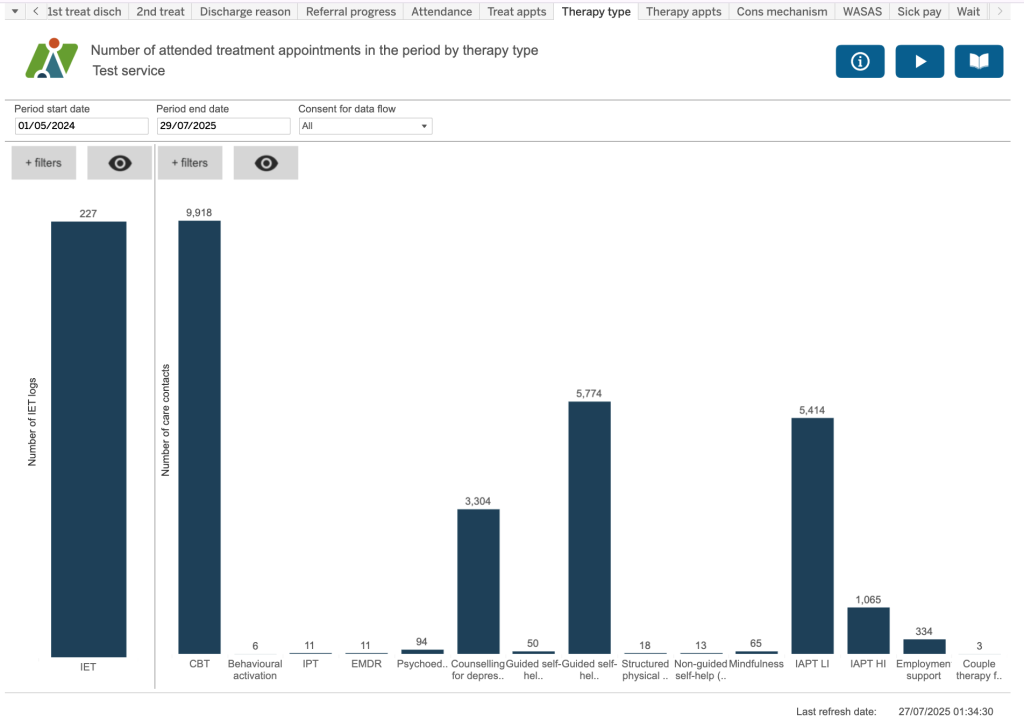Expand the tab list arrow at far left
The height and width of the screenshot is (727, 1024).
click(x=13, y=11)
